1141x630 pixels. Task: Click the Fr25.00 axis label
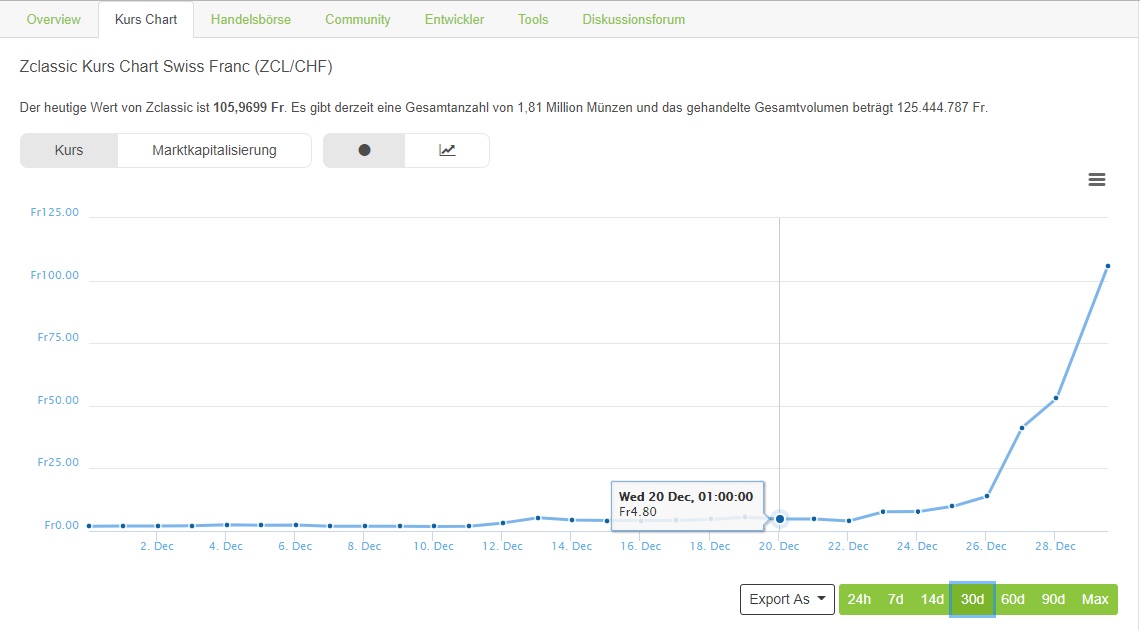tap(58, 462)
